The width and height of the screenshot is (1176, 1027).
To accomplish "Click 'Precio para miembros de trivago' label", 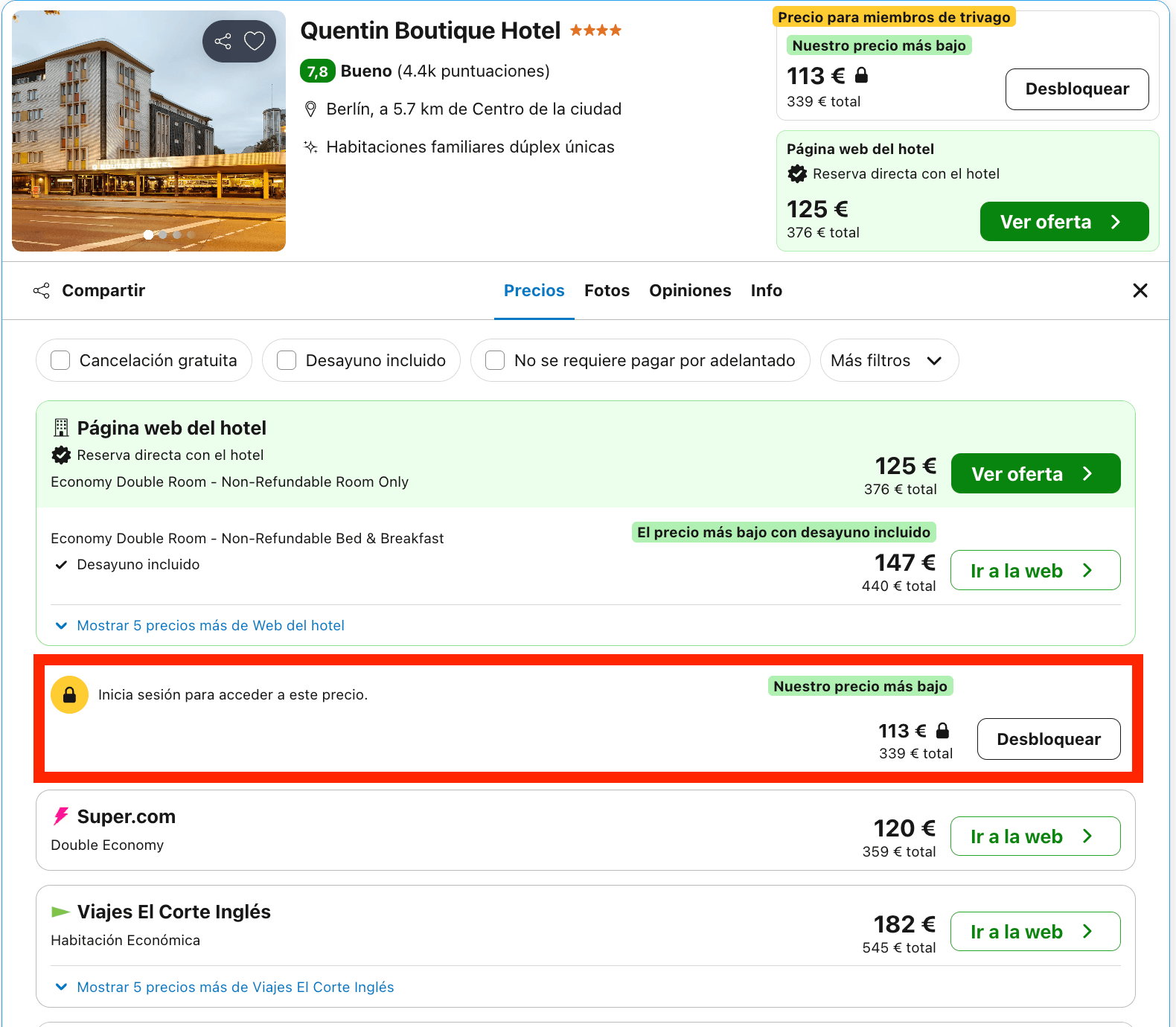I will [894, 17].
